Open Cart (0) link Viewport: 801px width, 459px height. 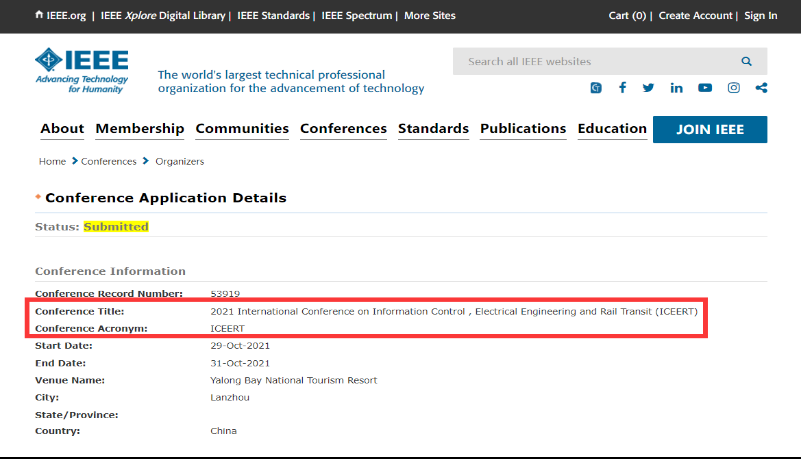pos(627,16)
